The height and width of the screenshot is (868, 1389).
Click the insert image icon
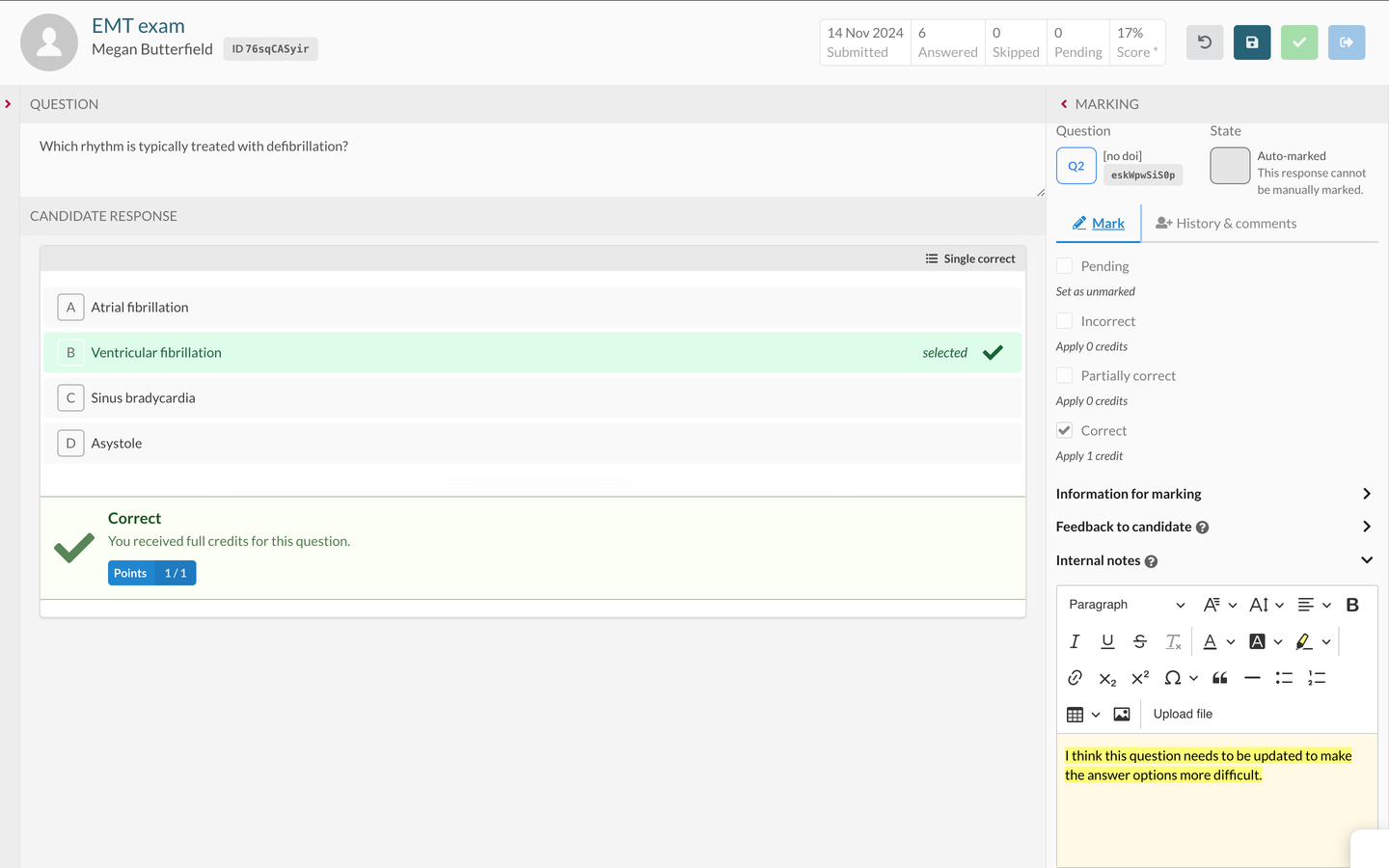pos(1121,714)
